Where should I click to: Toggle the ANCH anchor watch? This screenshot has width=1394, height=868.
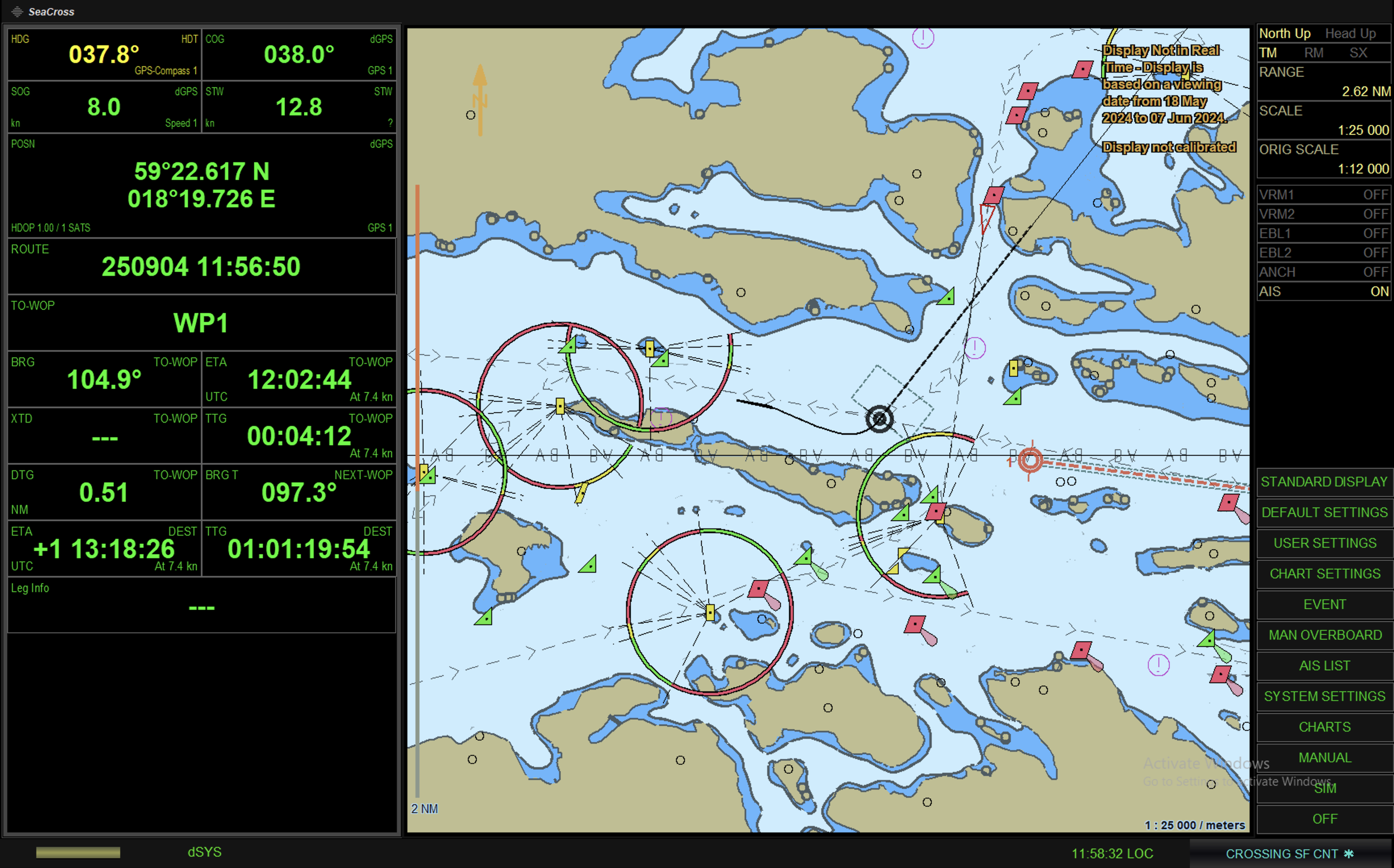(1323, 272)
